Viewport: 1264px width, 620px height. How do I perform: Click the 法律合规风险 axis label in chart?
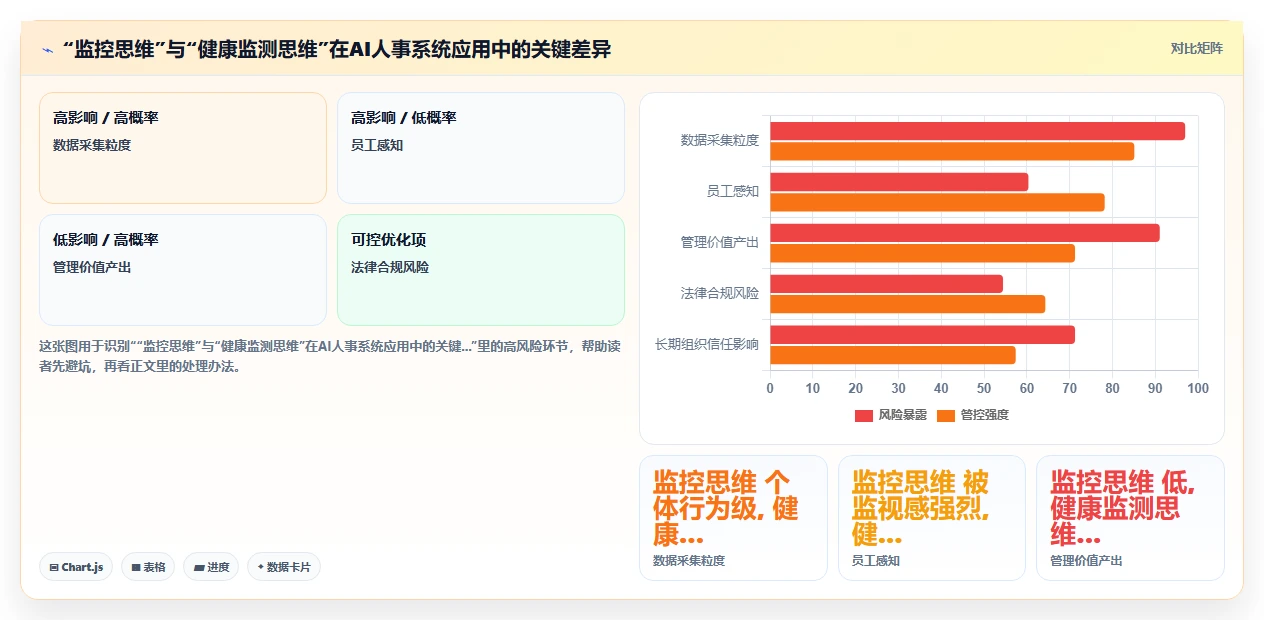pyautogui.click(x=720, y=293)
